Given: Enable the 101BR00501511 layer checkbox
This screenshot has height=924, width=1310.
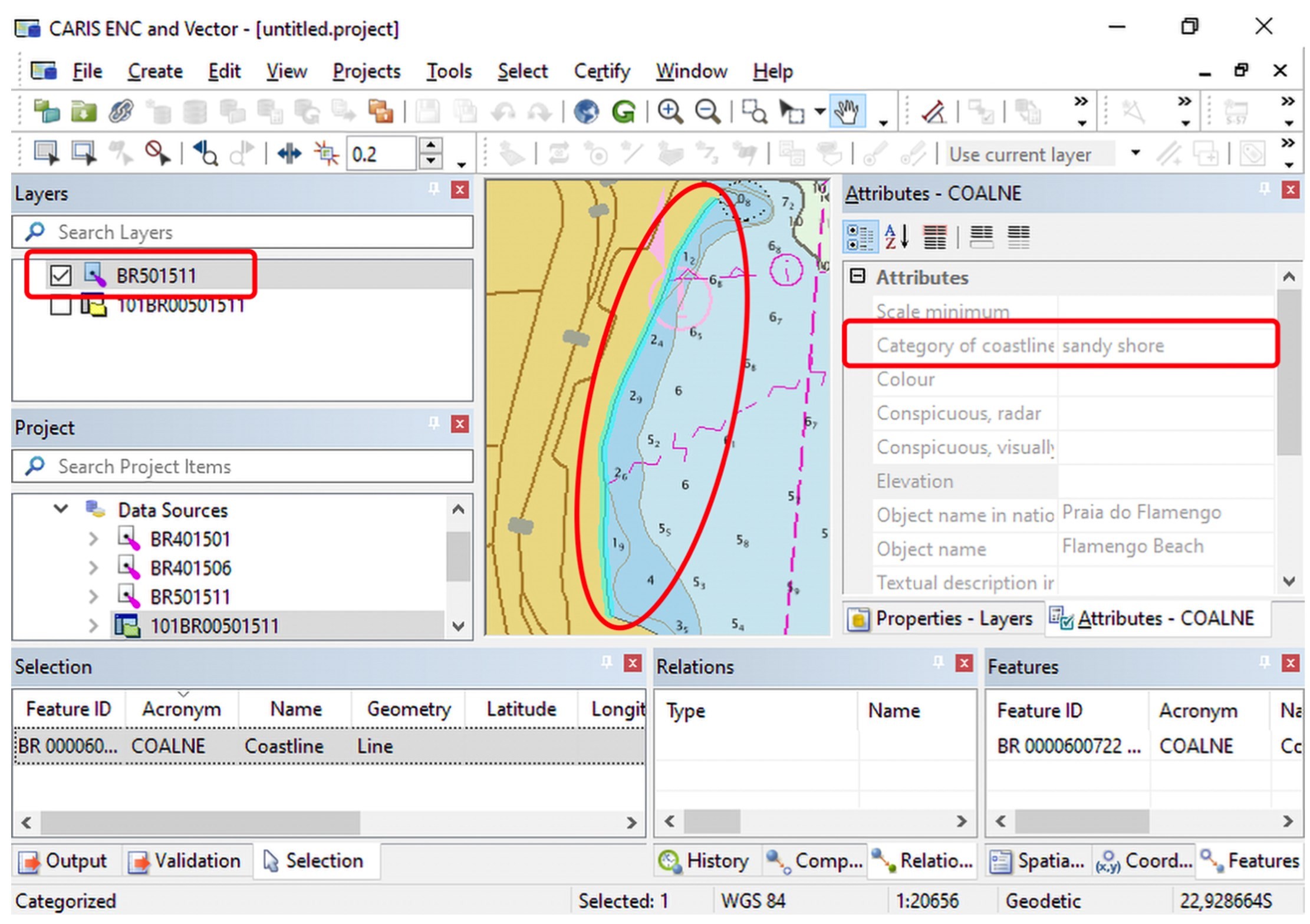Looking at the screenshot, I should click(61, 306).
